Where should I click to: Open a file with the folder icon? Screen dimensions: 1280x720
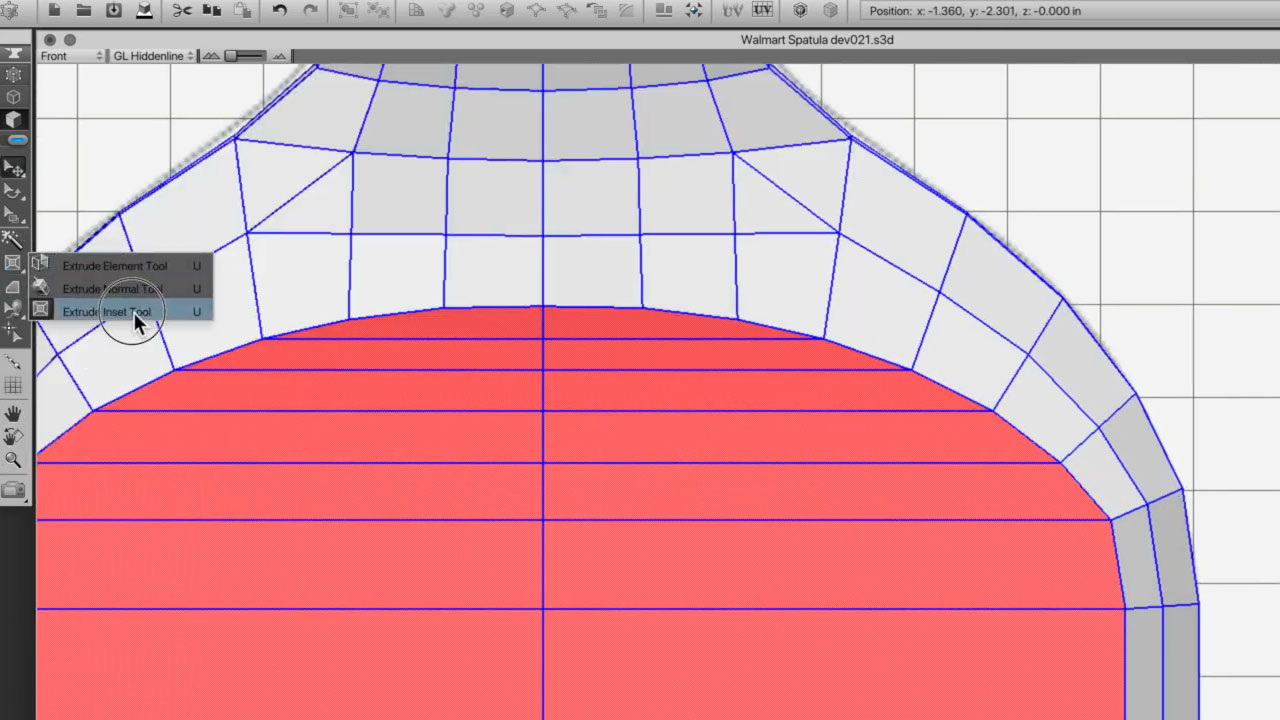(84, 11)
